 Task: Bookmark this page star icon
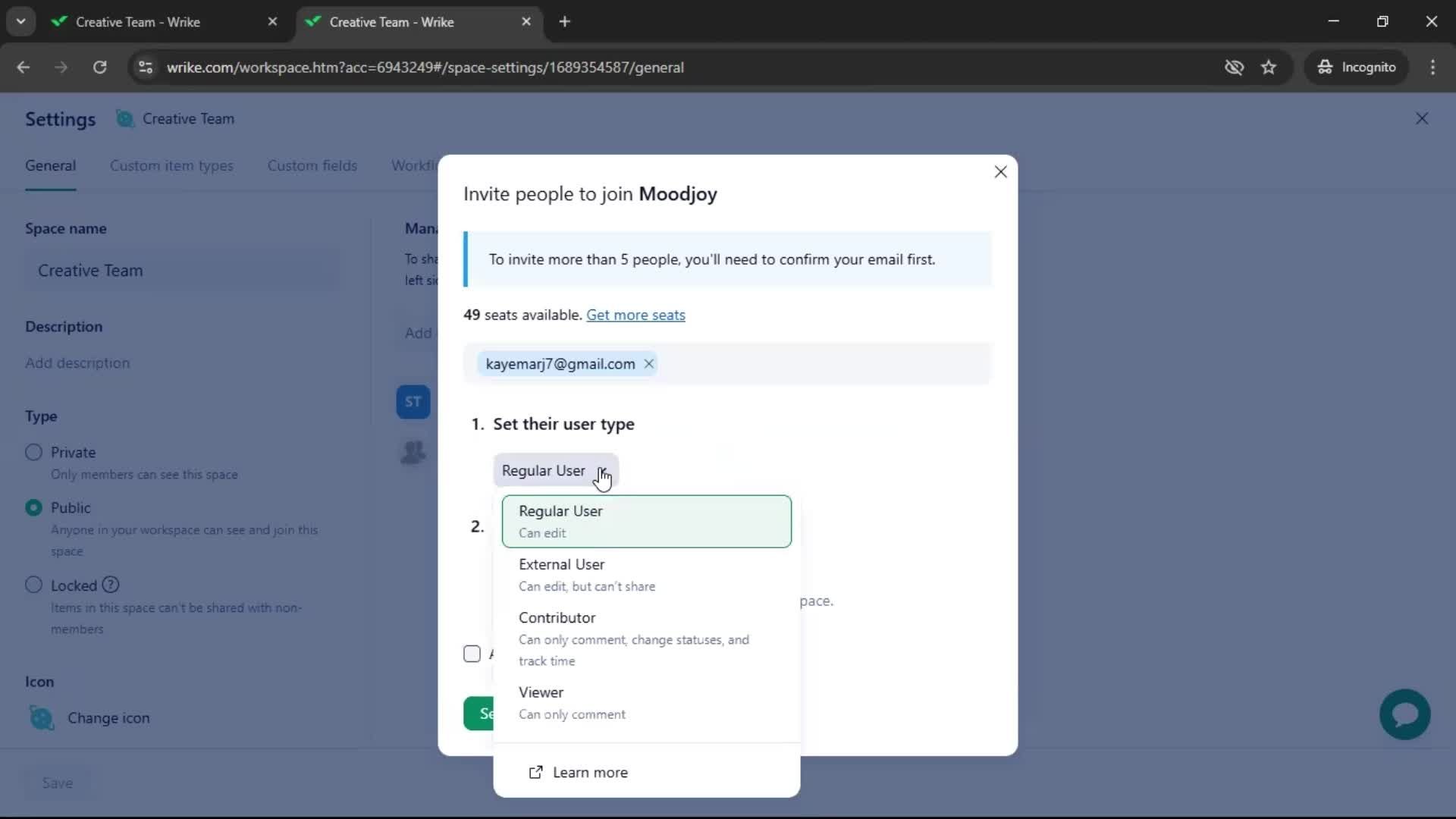point(1269,67)
